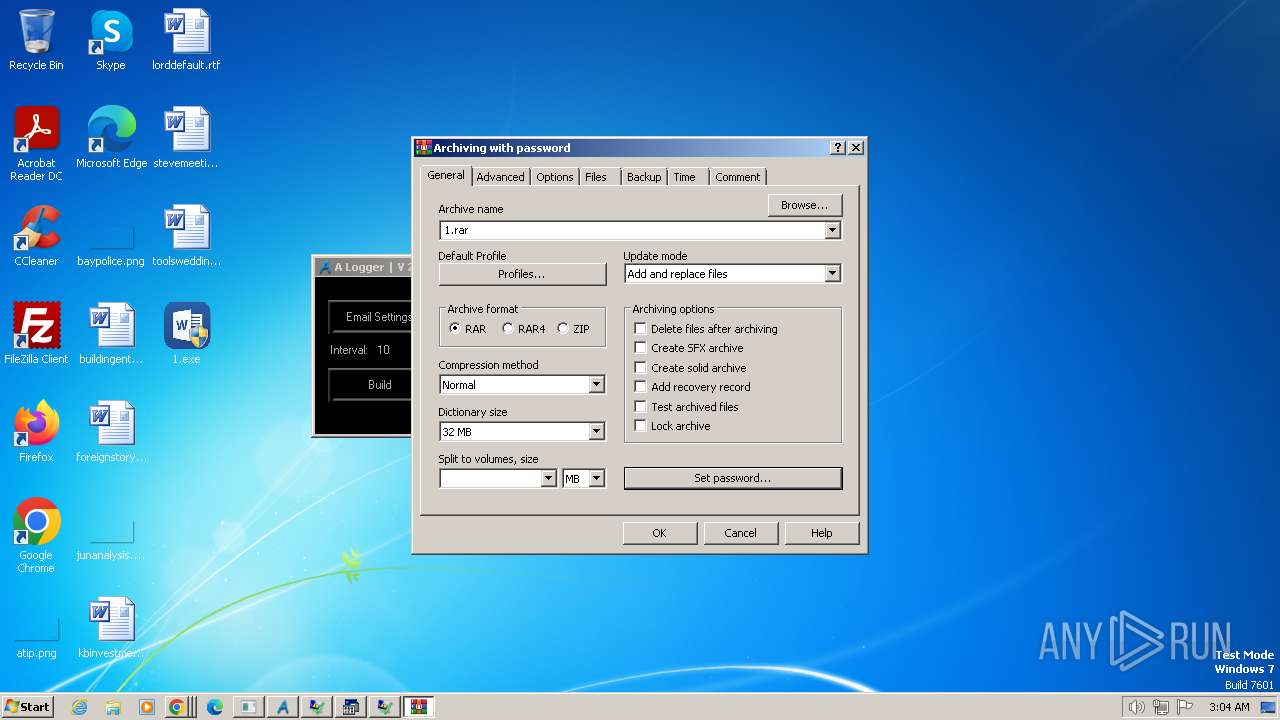This screenshot has width=1280, height=720.
Task: Expand the Archive name dropdown
Action: (832, 231)
